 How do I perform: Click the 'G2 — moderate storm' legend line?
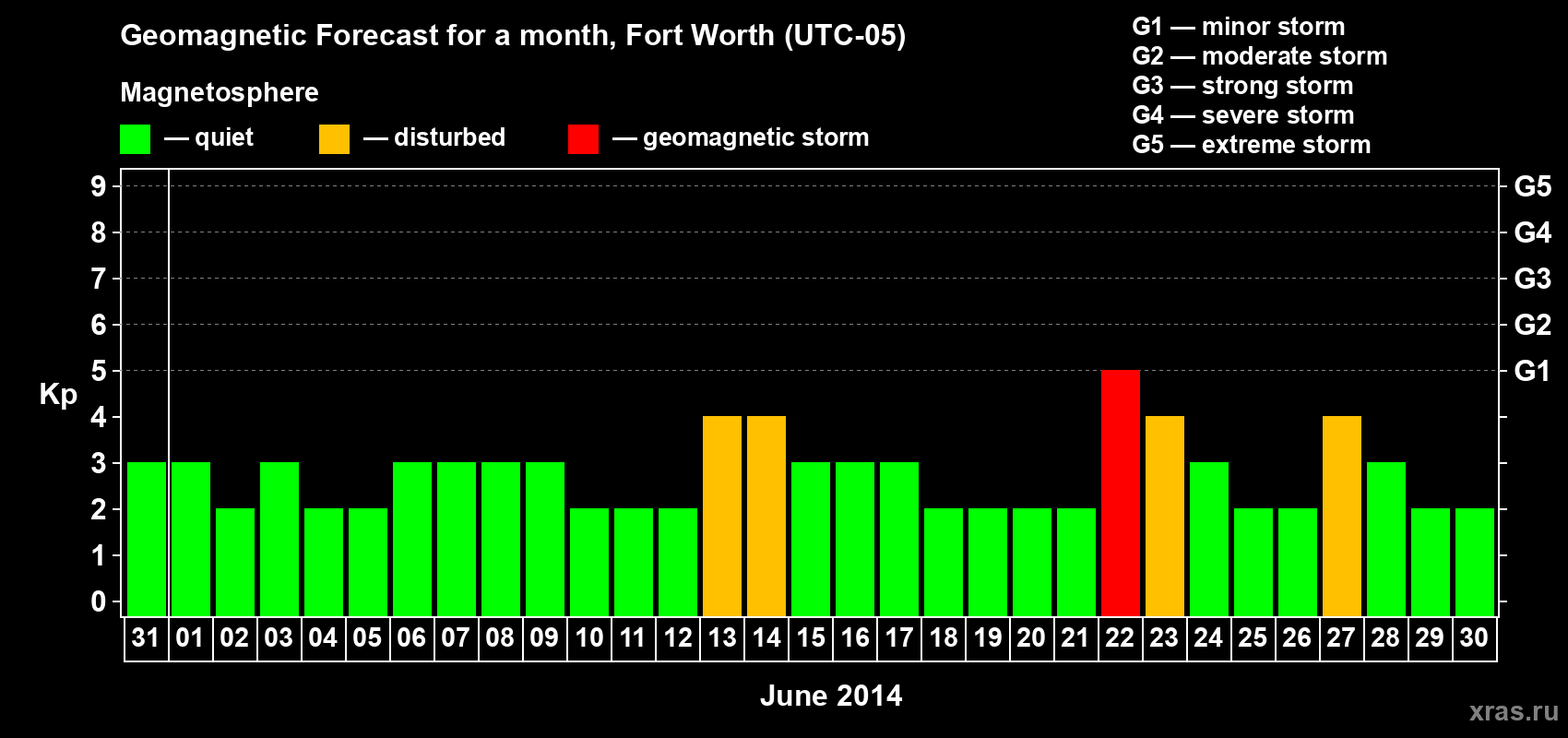1259,56
